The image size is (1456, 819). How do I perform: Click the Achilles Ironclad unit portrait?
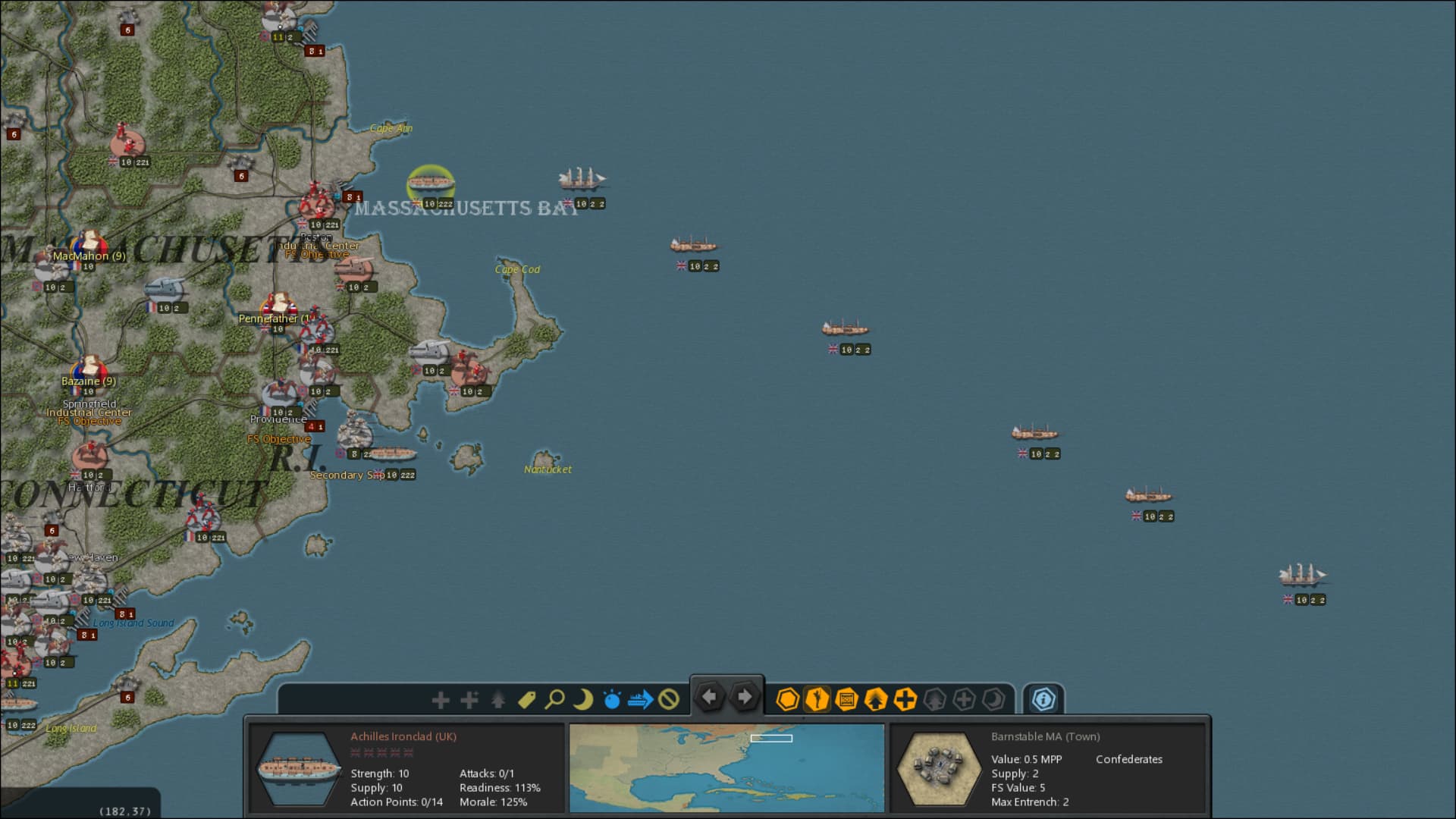coord(299,768)
